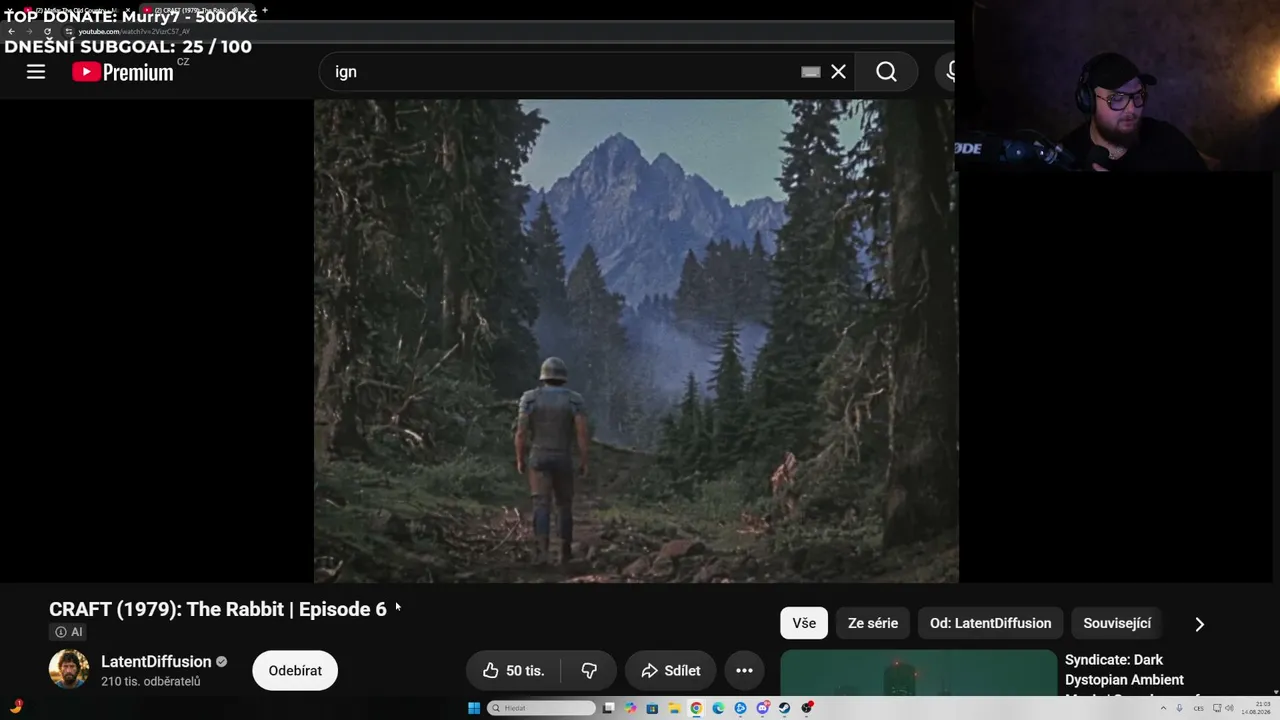The height and width of the screenshot is (720, 1280).
Task: Reload the browser page
Action: point(47,31)
